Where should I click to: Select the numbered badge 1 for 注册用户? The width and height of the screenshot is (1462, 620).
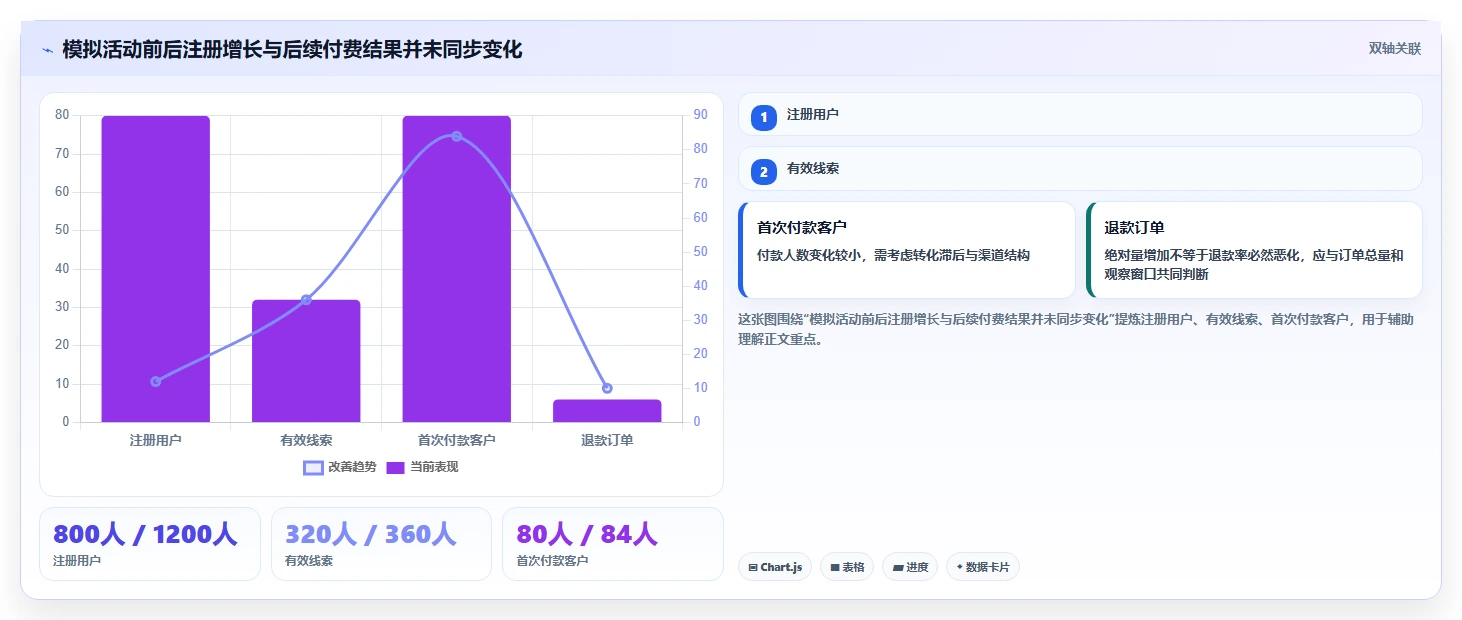pos(764,117)
